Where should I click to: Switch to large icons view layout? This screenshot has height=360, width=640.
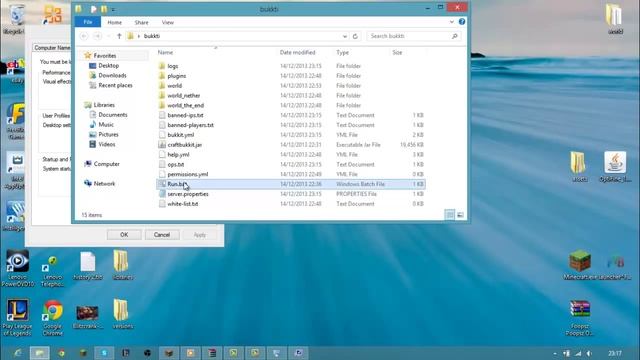pos(460,215)
